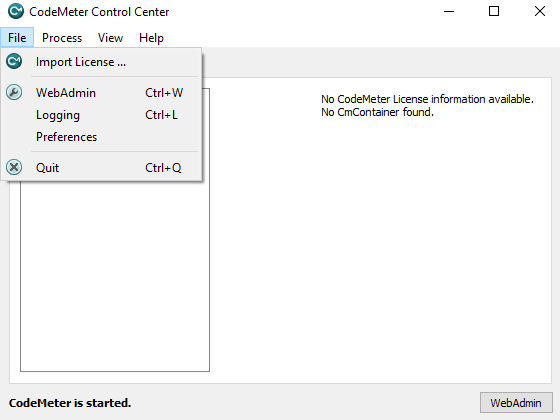Click inside the empty CmContainer list box
Image resolution: width=560 pixels, height=420 pixels.
pos(115,275)
